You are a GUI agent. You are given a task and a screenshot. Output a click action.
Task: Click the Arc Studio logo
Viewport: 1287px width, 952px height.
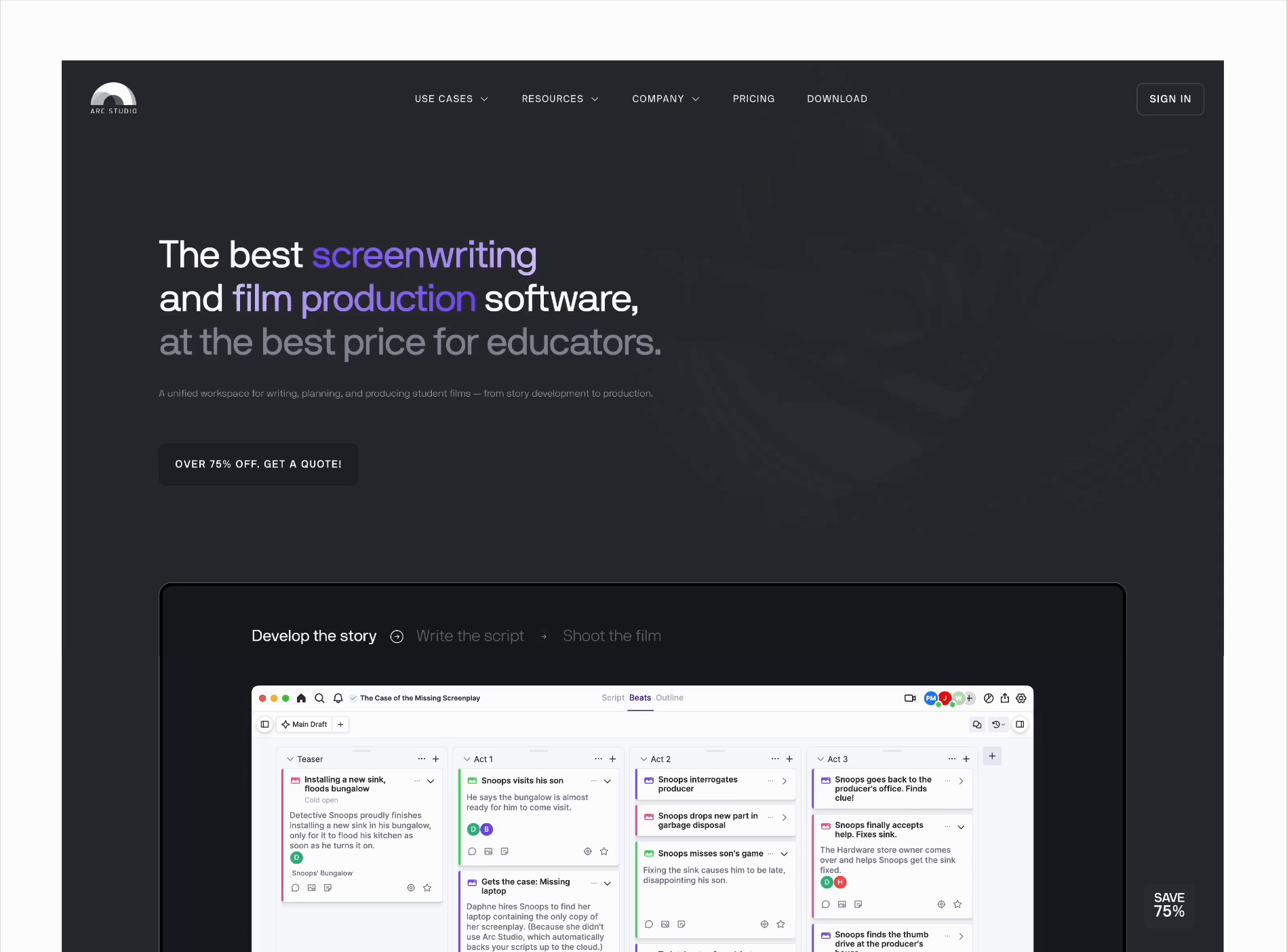point(114,98)
